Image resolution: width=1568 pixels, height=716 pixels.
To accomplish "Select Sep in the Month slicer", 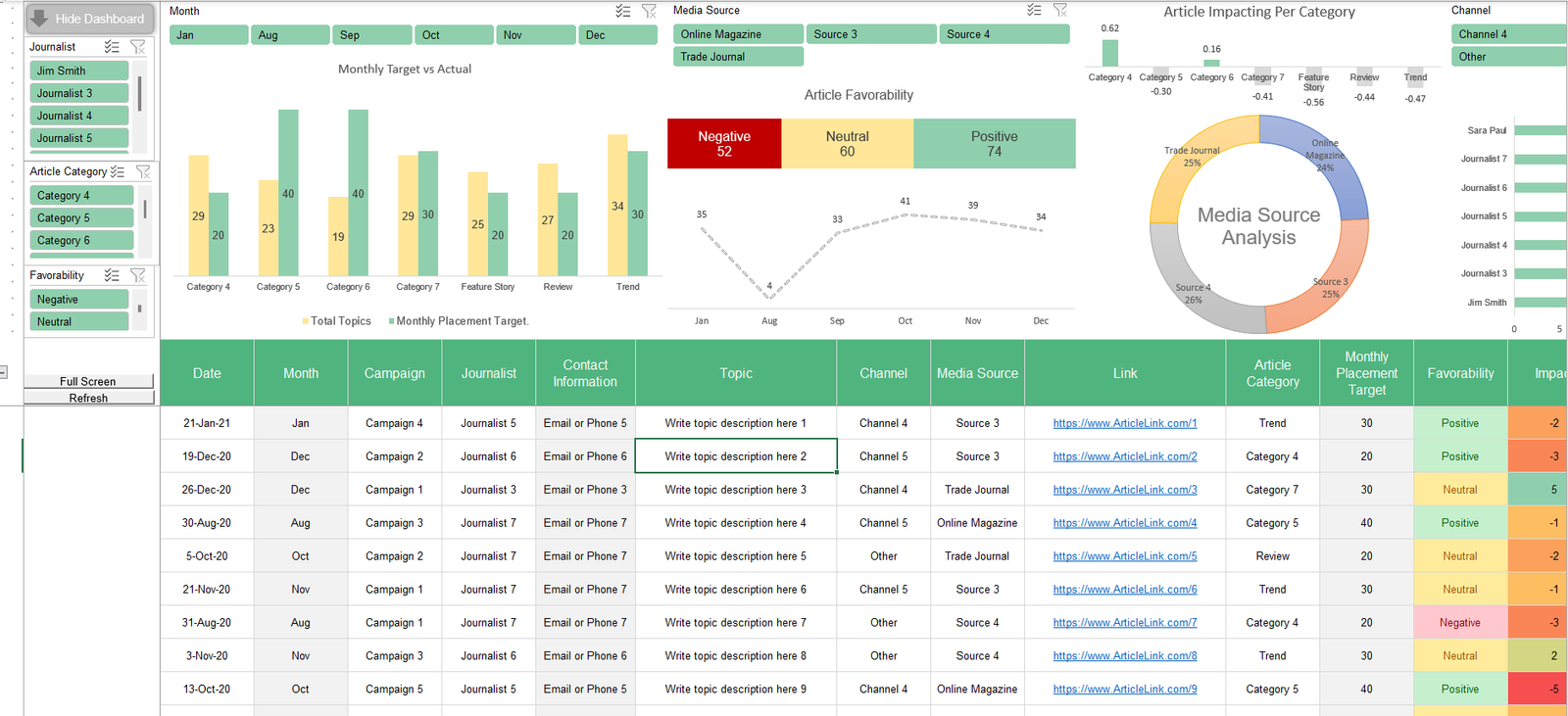I will click(371, 35).
